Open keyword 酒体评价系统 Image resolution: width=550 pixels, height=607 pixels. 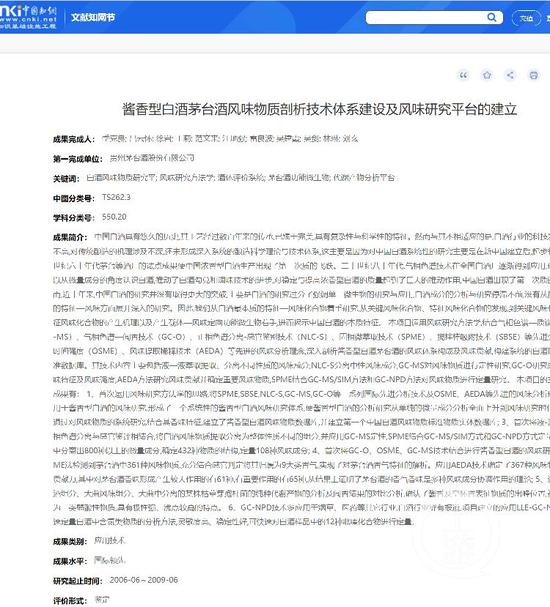tap(241, 178)
